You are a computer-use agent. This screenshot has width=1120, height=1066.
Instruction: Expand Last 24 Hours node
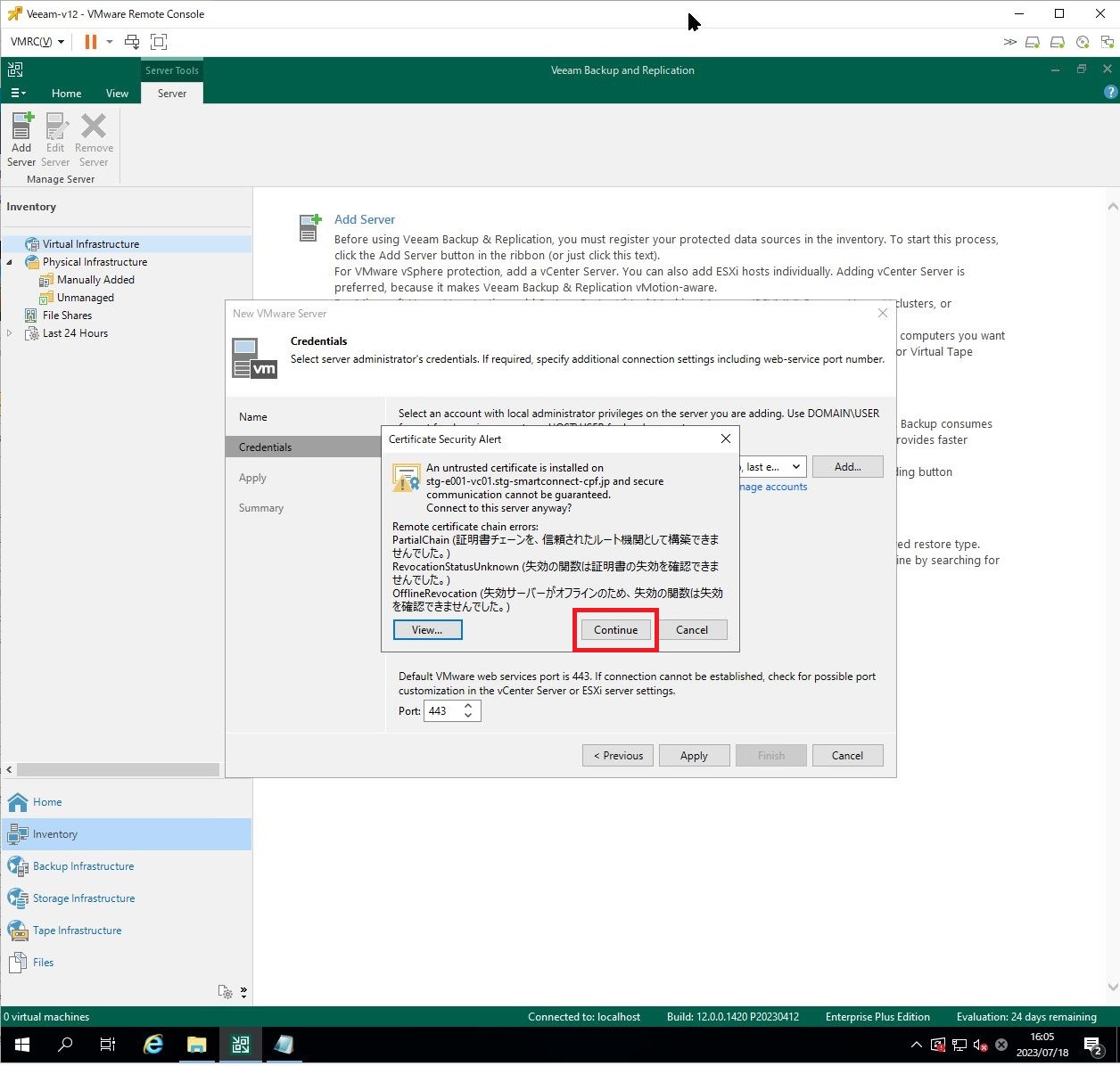click(10, 333)
